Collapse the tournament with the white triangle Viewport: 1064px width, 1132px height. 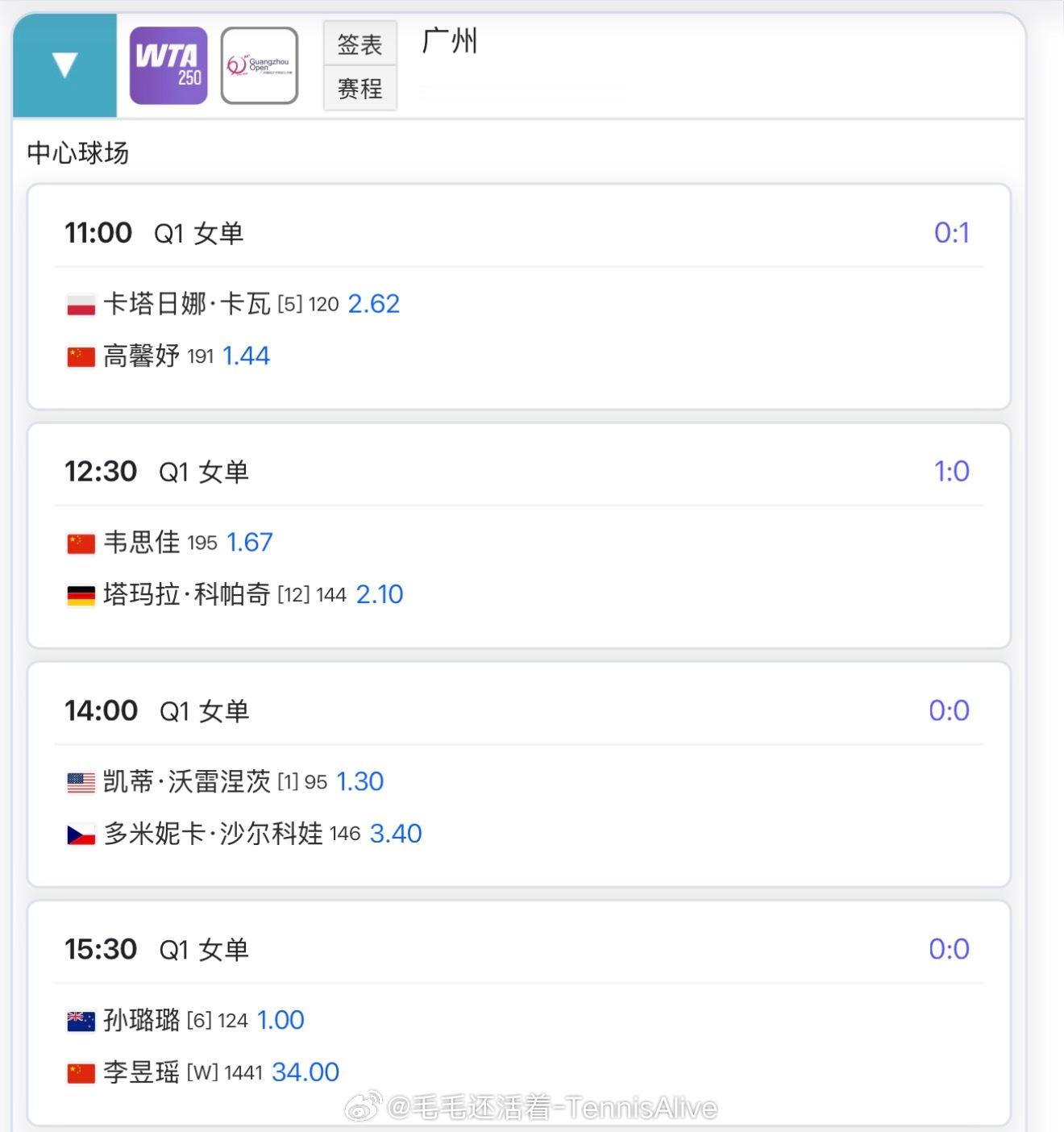point(64,65)
